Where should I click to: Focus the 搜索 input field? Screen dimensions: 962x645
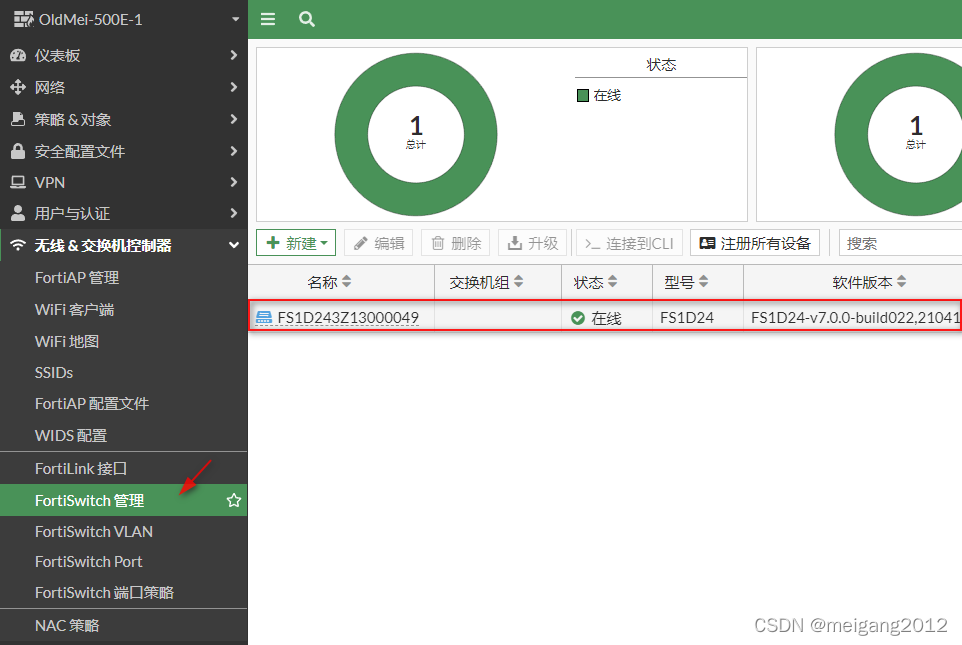tap(900, 243)
